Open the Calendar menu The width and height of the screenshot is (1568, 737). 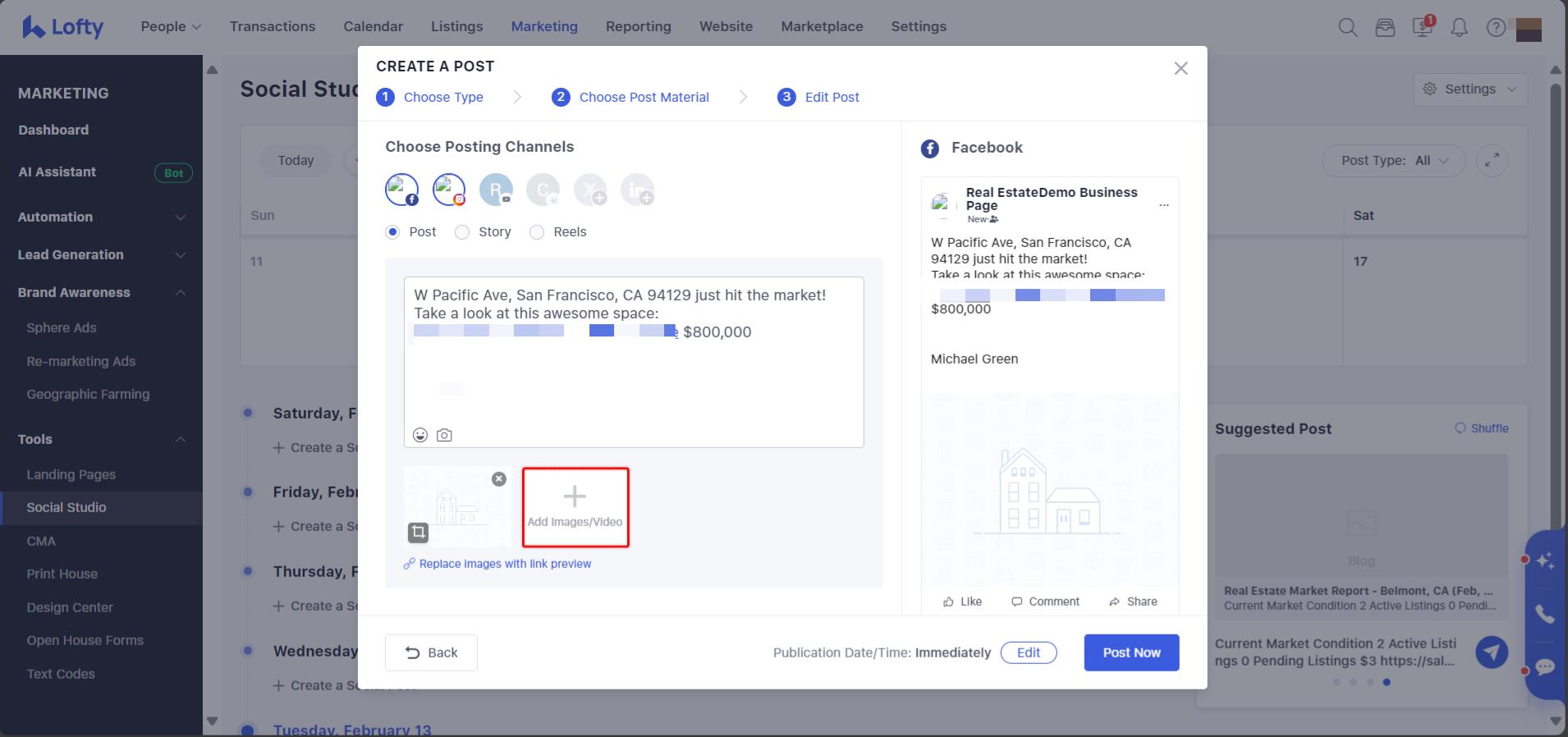pos(374,26)
